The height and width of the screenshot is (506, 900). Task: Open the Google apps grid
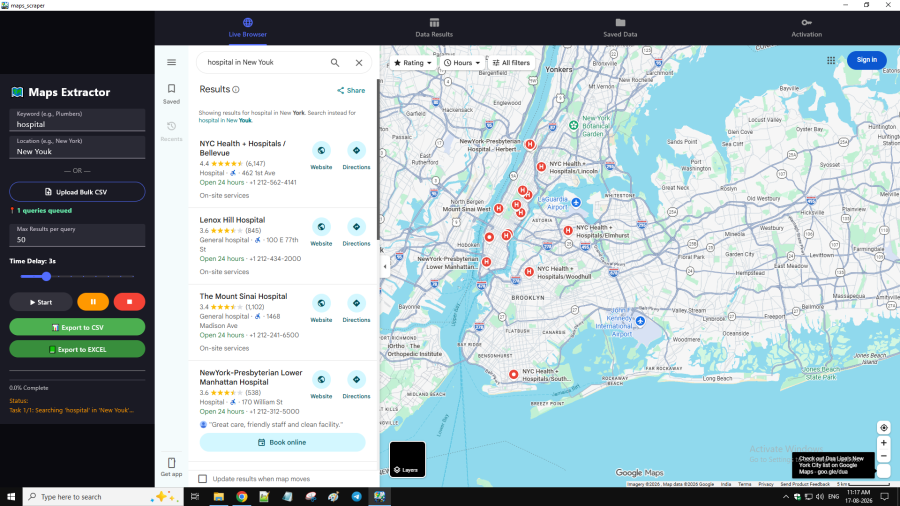pos(831,60)
